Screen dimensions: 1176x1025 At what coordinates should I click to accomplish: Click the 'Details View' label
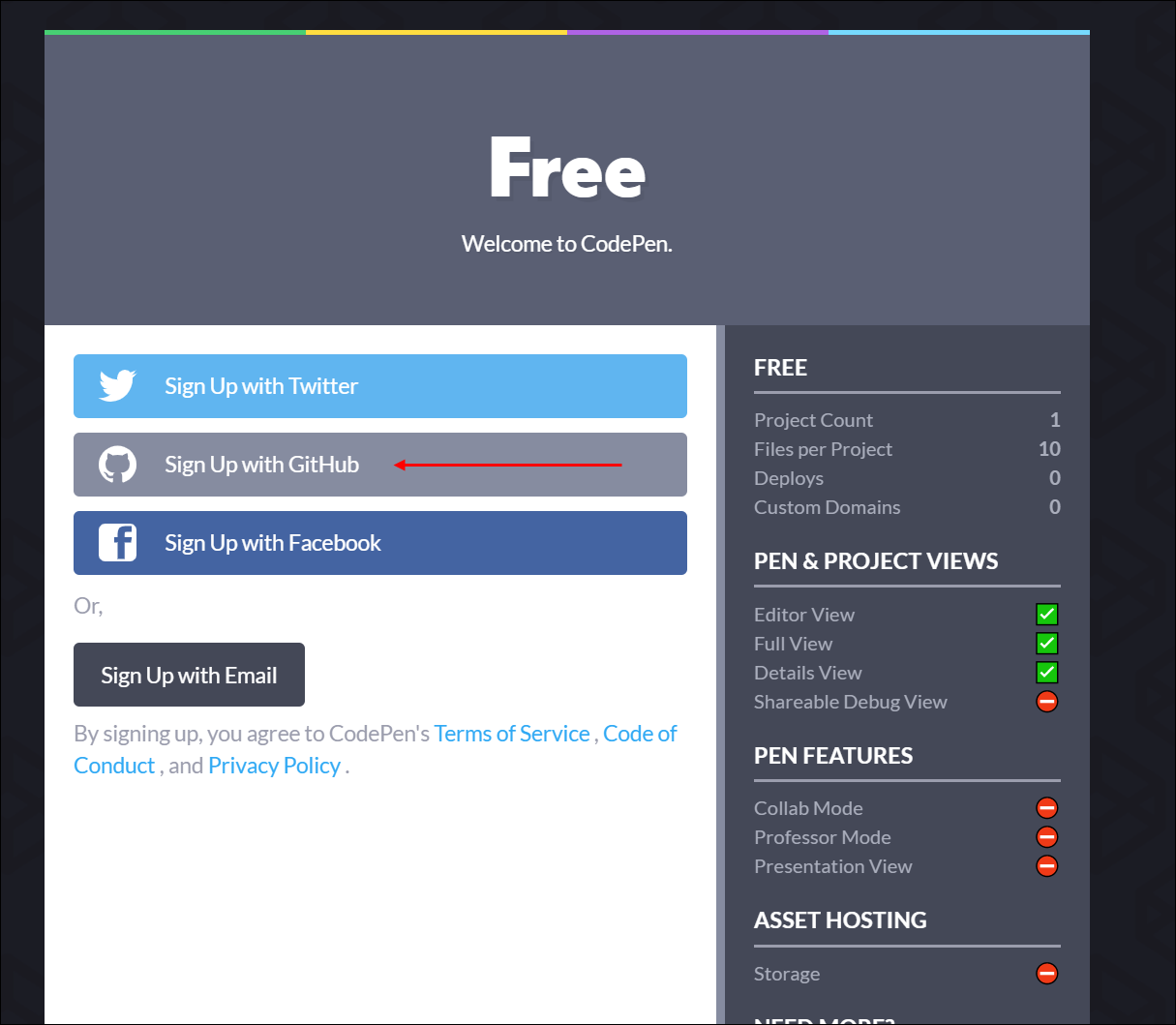(x=807, y=673)
